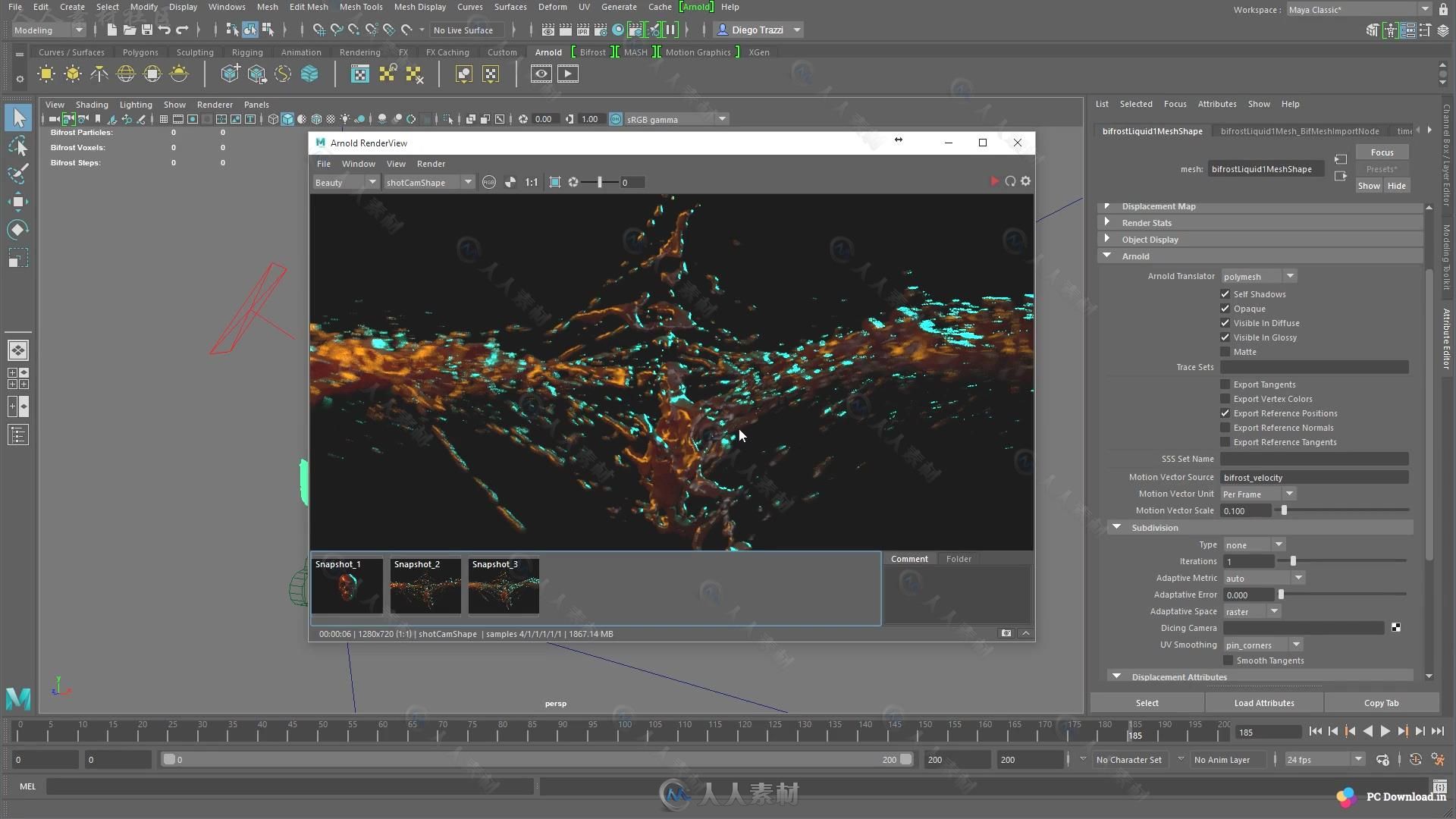Open RenderView Render menu

point(431,164)
